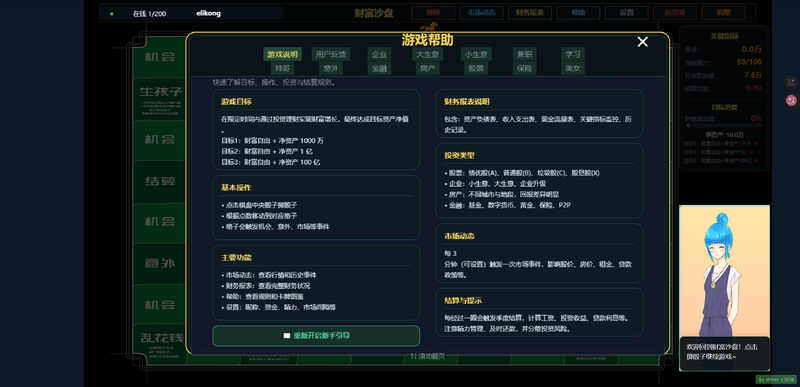Screen dimensions: 800x387
Task: Select the 游戏说明 tab
Action: 283,54
